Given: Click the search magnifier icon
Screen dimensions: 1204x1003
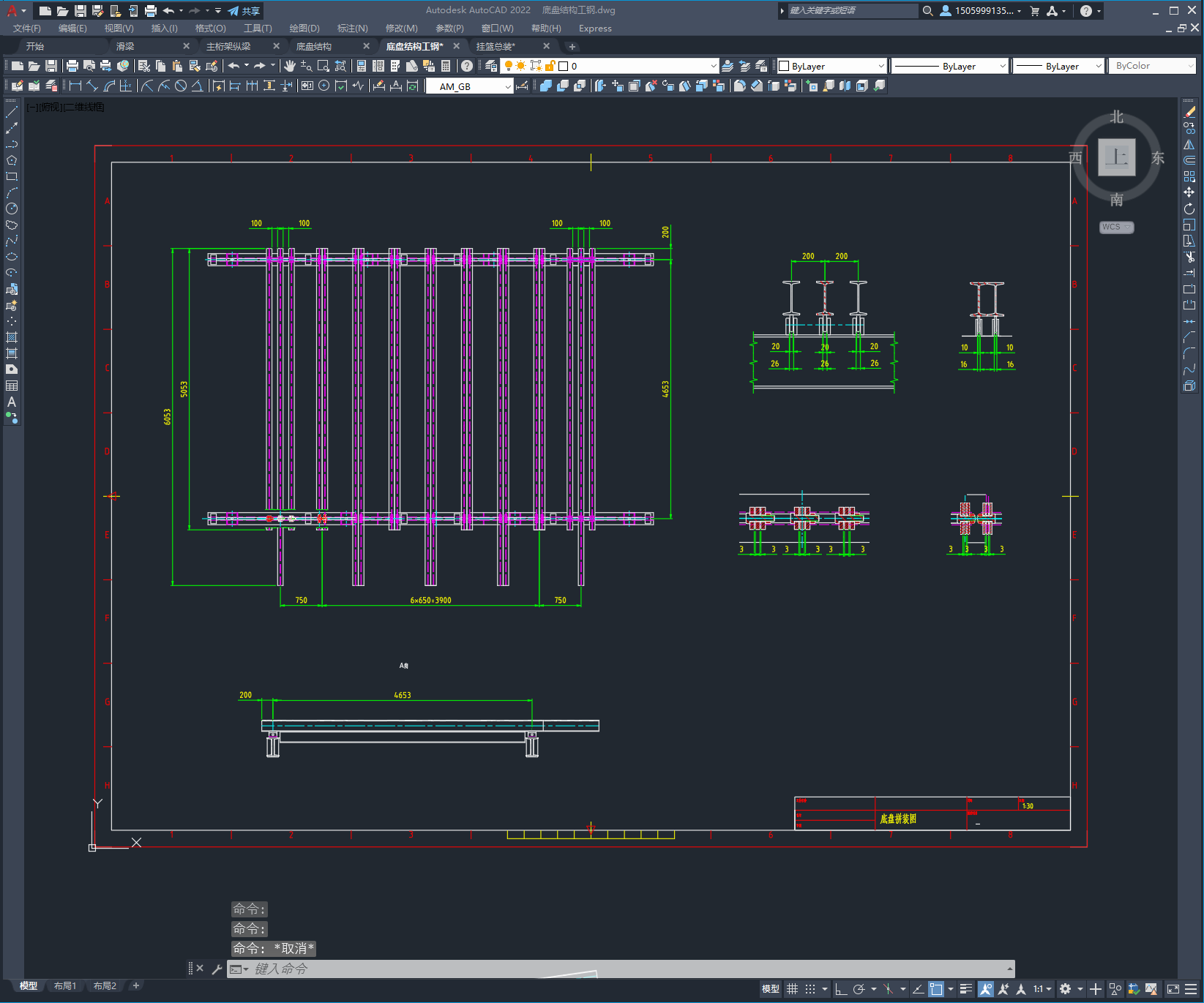Looking at the screenshot, I should coord(928,11).
